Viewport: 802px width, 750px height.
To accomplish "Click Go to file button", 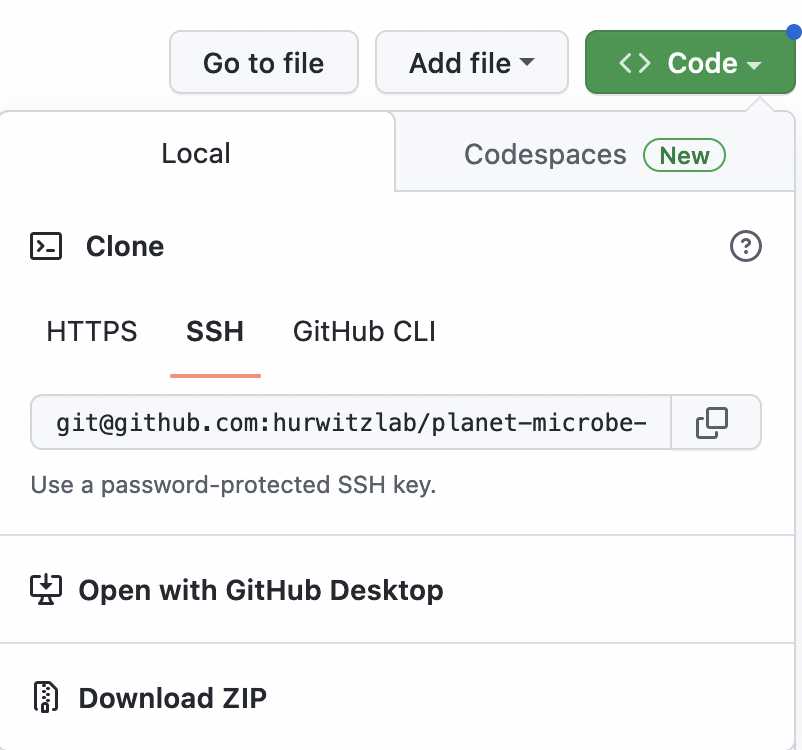I will (263, 62).
